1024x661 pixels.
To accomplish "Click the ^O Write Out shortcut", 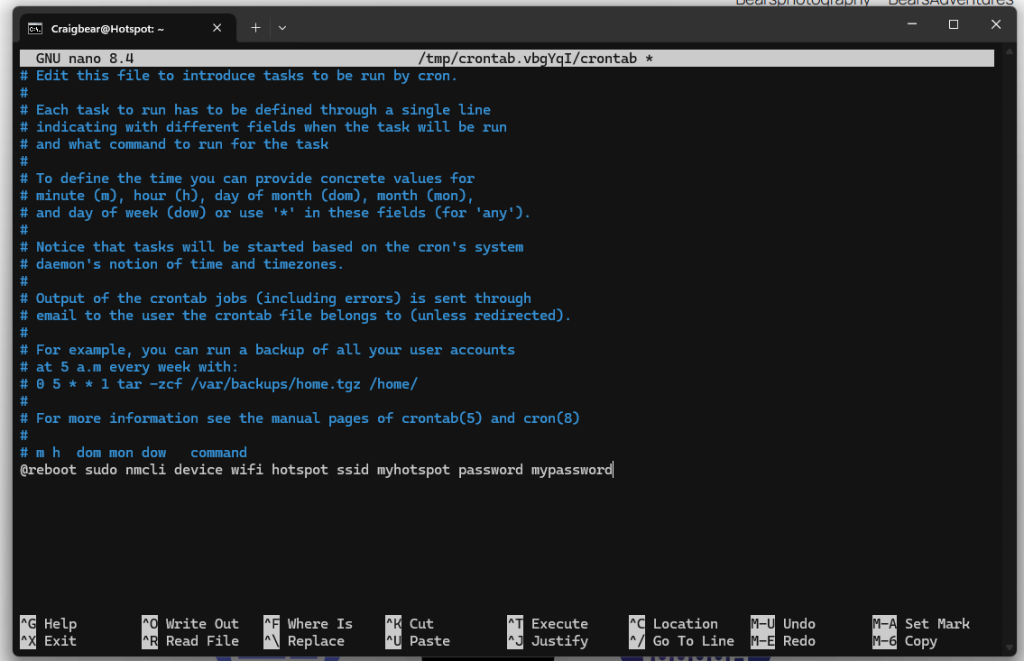I will [190, 624].
